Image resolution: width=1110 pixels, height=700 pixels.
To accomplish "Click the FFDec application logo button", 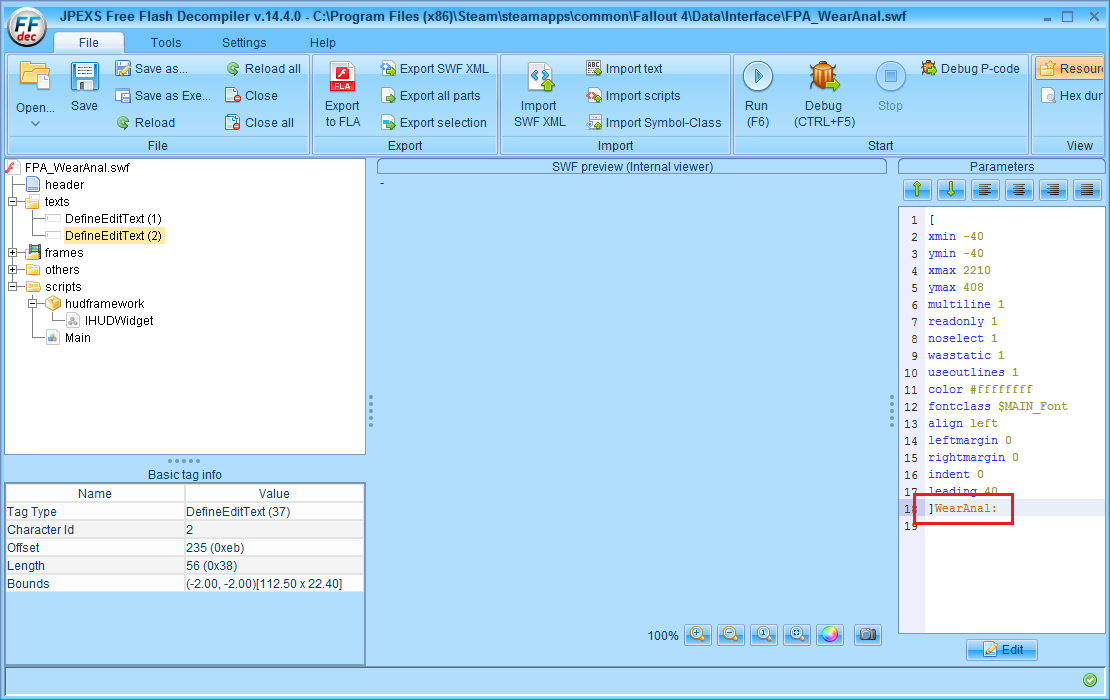I will [27, 29].
